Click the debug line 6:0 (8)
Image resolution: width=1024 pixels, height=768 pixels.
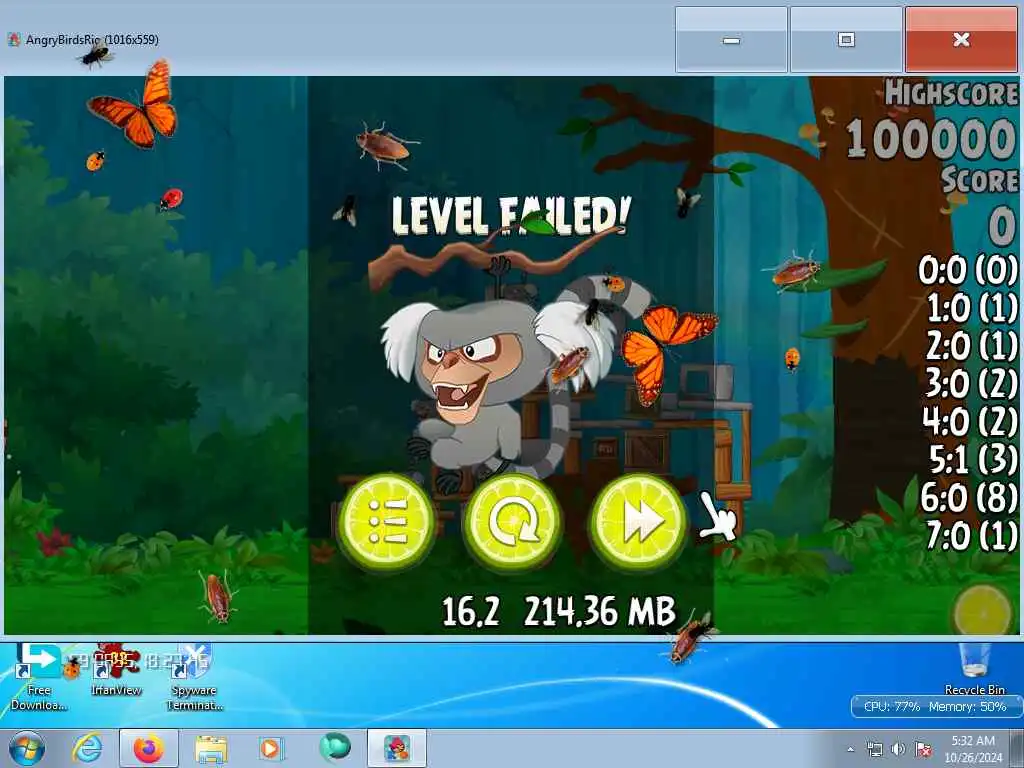(x=969, y=498)
